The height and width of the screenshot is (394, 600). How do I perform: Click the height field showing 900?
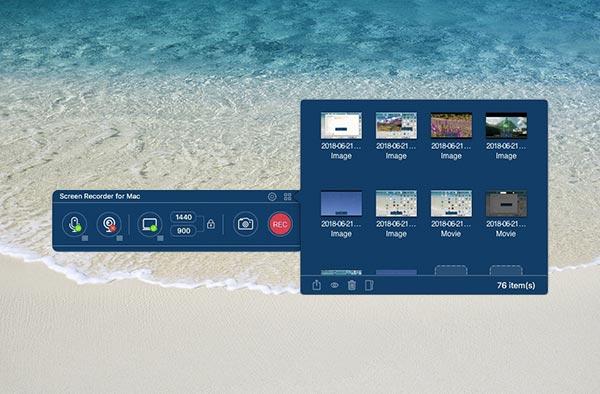tap(183, 231)
